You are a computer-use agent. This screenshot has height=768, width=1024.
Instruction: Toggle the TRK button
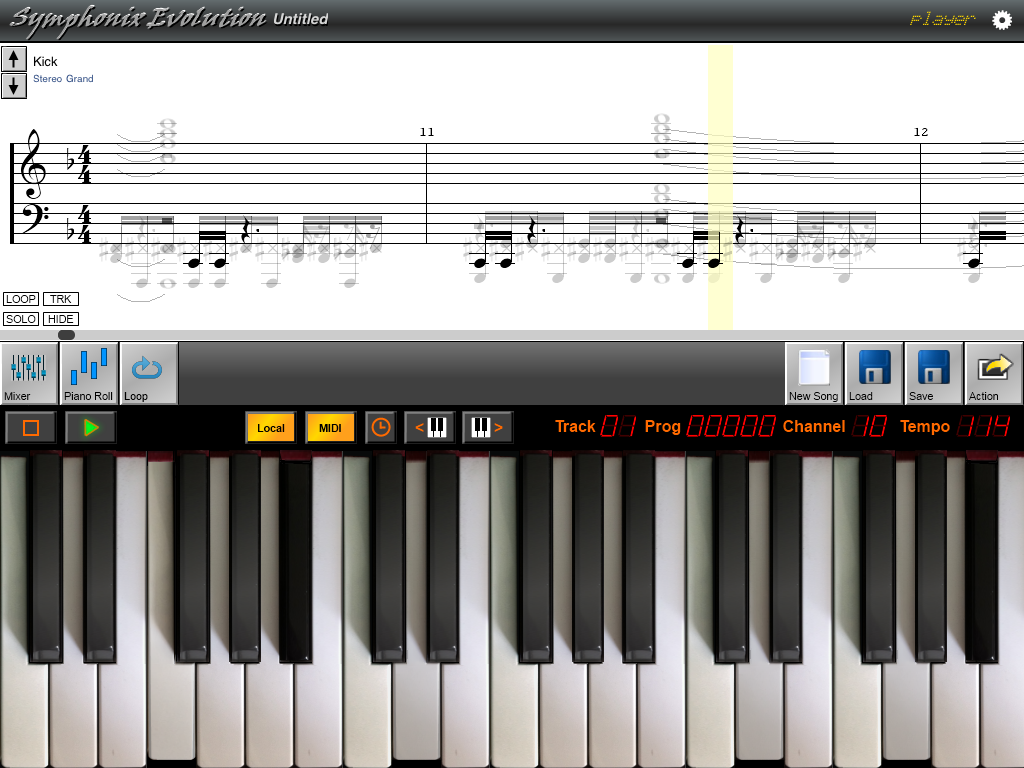click(x=61, y=299)
